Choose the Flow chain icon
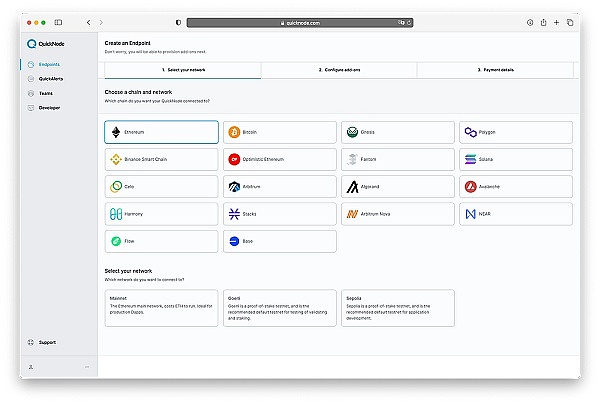The image size is (600, 404). [116, 241]
